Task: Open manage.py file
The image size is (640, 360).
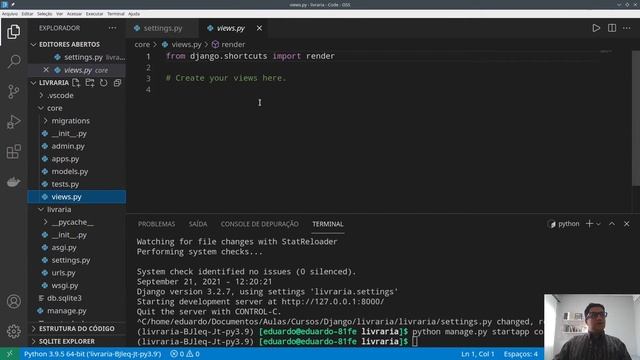Action: point(67,311)
